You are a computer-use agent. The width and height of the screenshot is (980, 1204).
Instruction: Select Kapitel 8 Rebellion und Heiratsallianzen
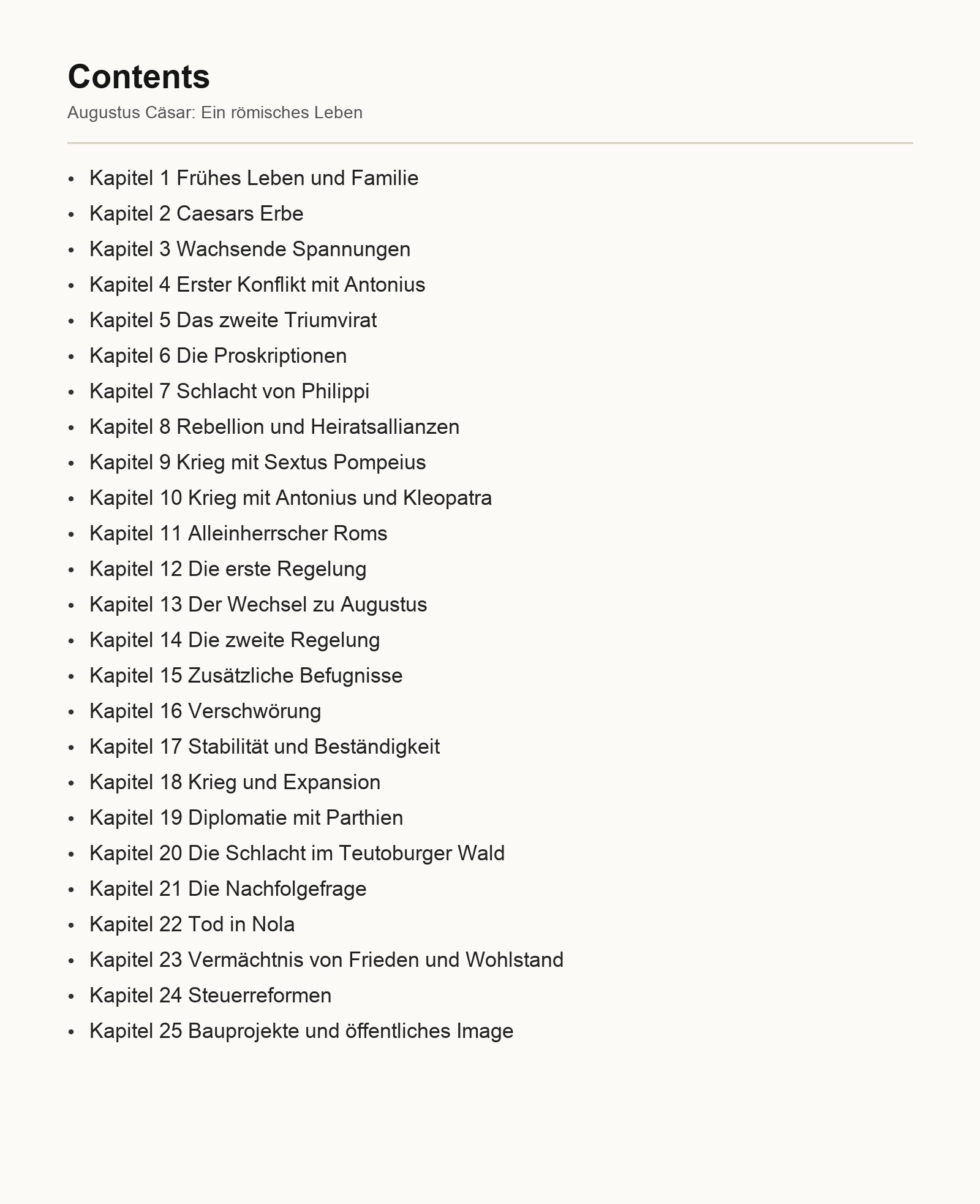click(274, 427)
